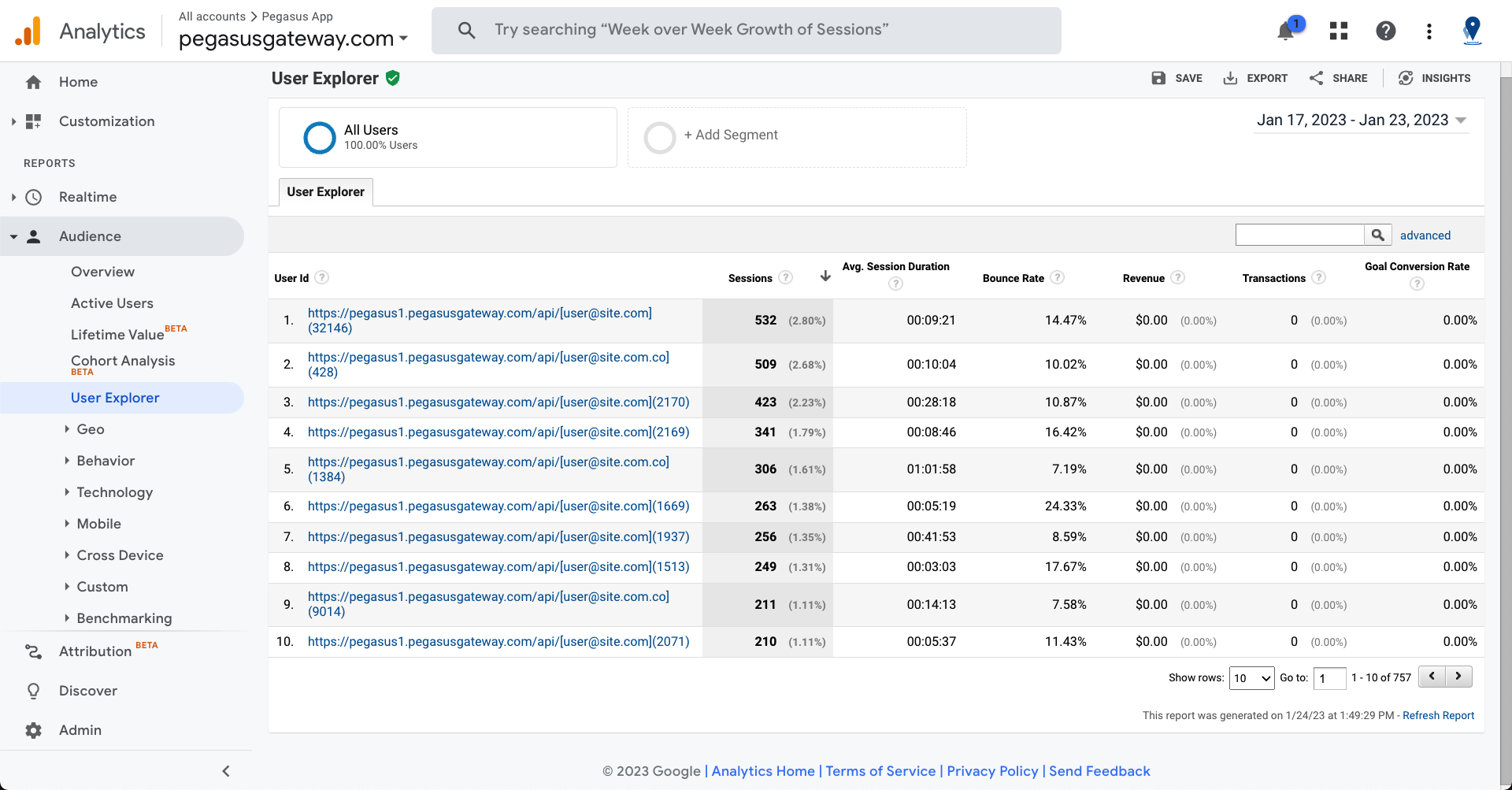Click the Home house icon
This screenshot has width=1512, height=790.
click(x=33, y=82)
